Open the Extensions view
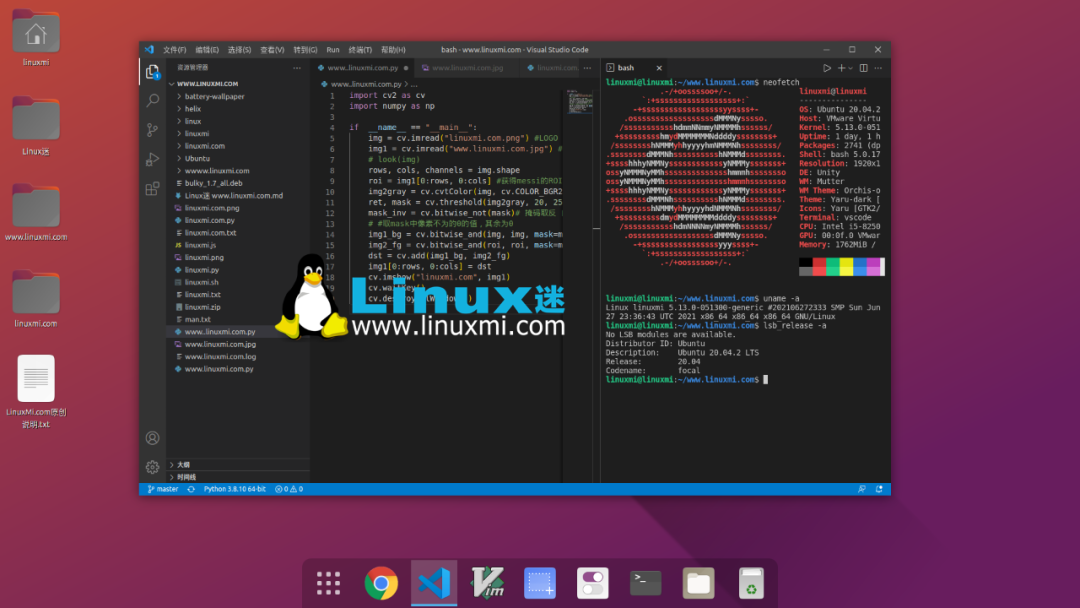Screen dimensions: 1080x608 152,188
